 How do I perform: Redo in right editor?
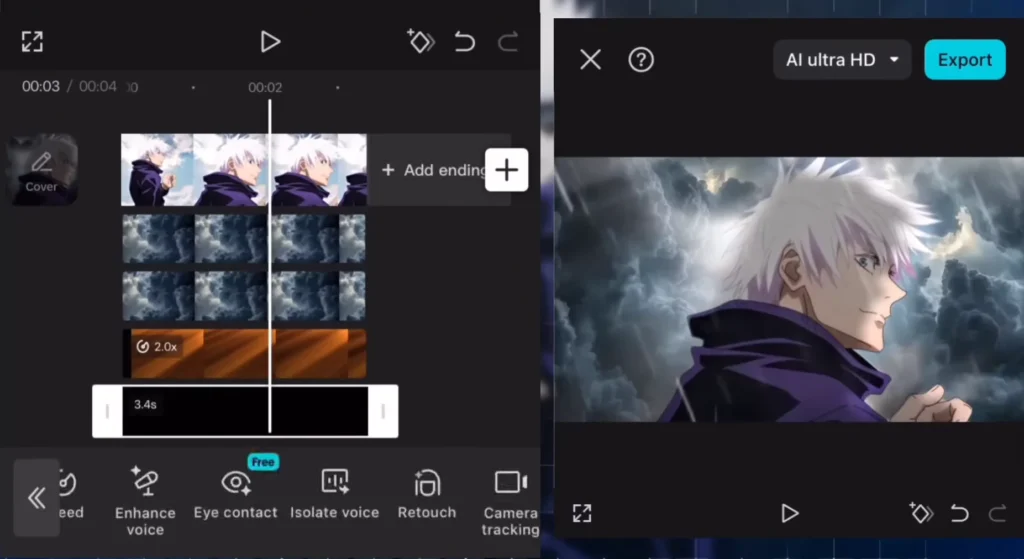[x=997, y=513]
